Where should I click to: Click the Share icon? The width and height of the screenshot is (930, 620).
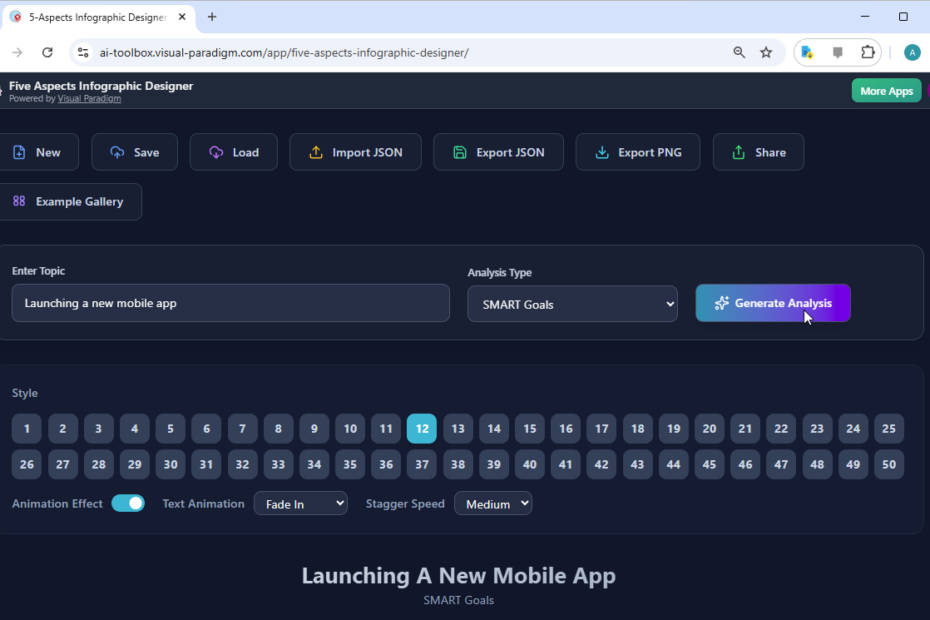739,153
